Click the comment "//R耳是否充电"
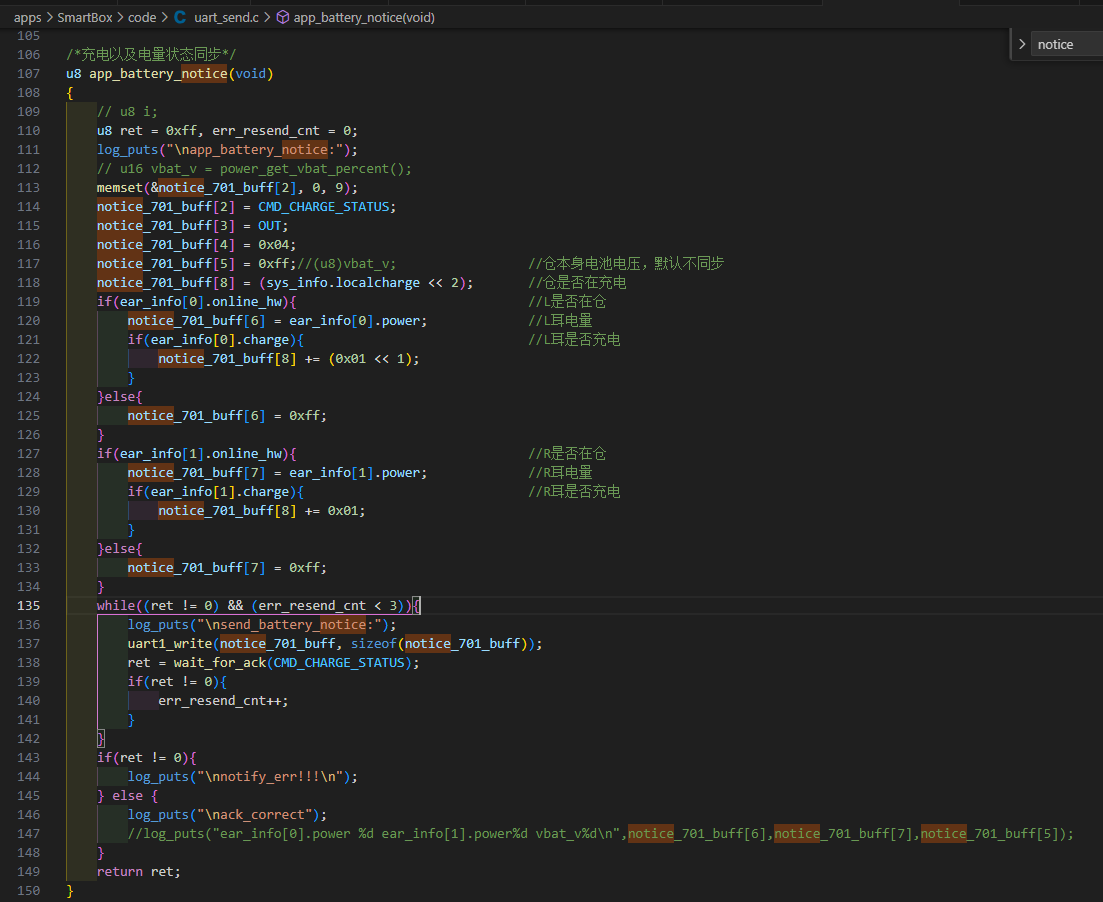This screenshot has height=902, width=1103. pyautogui.click(x=574, y=491)
